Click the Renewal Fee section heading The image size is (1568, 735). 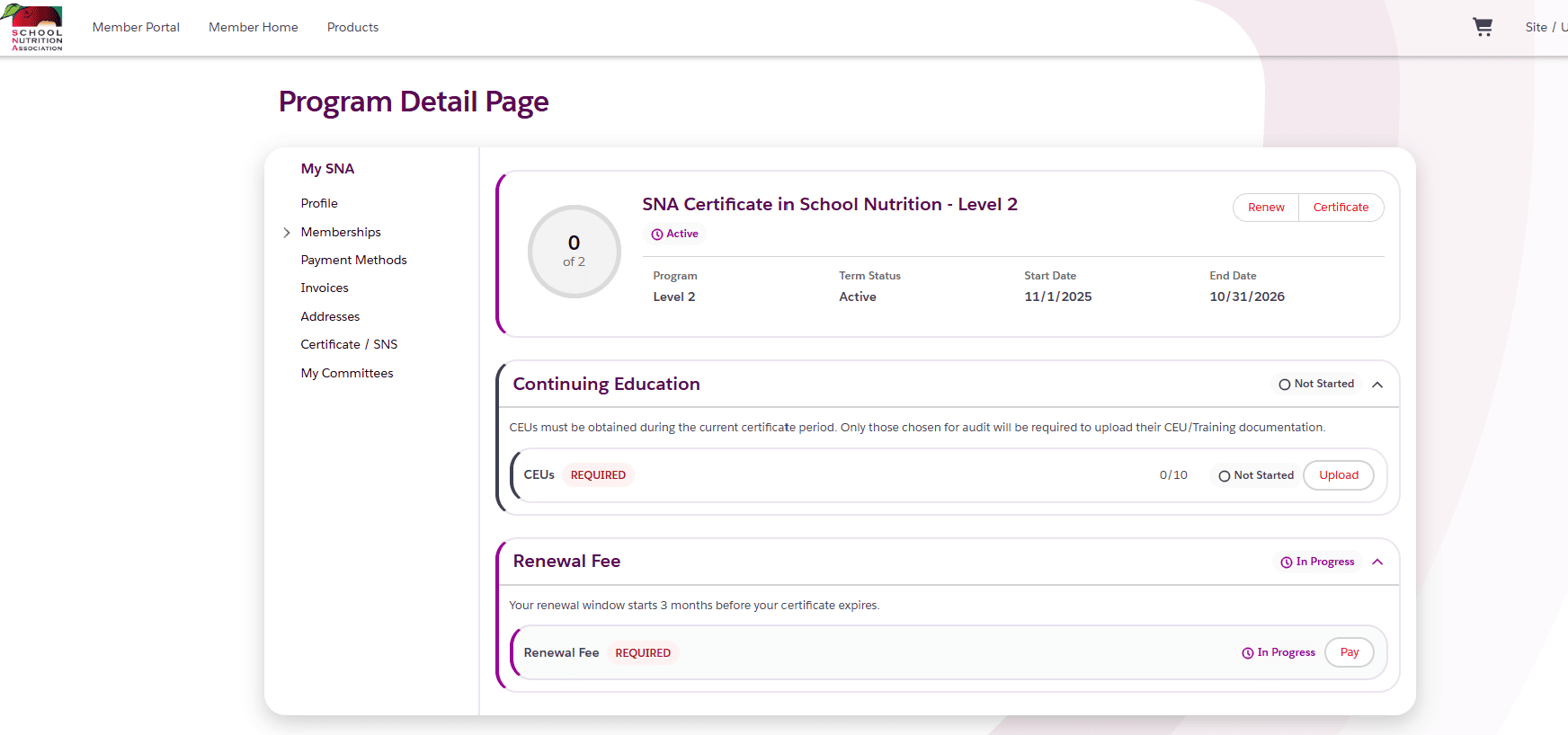(566, 561)
